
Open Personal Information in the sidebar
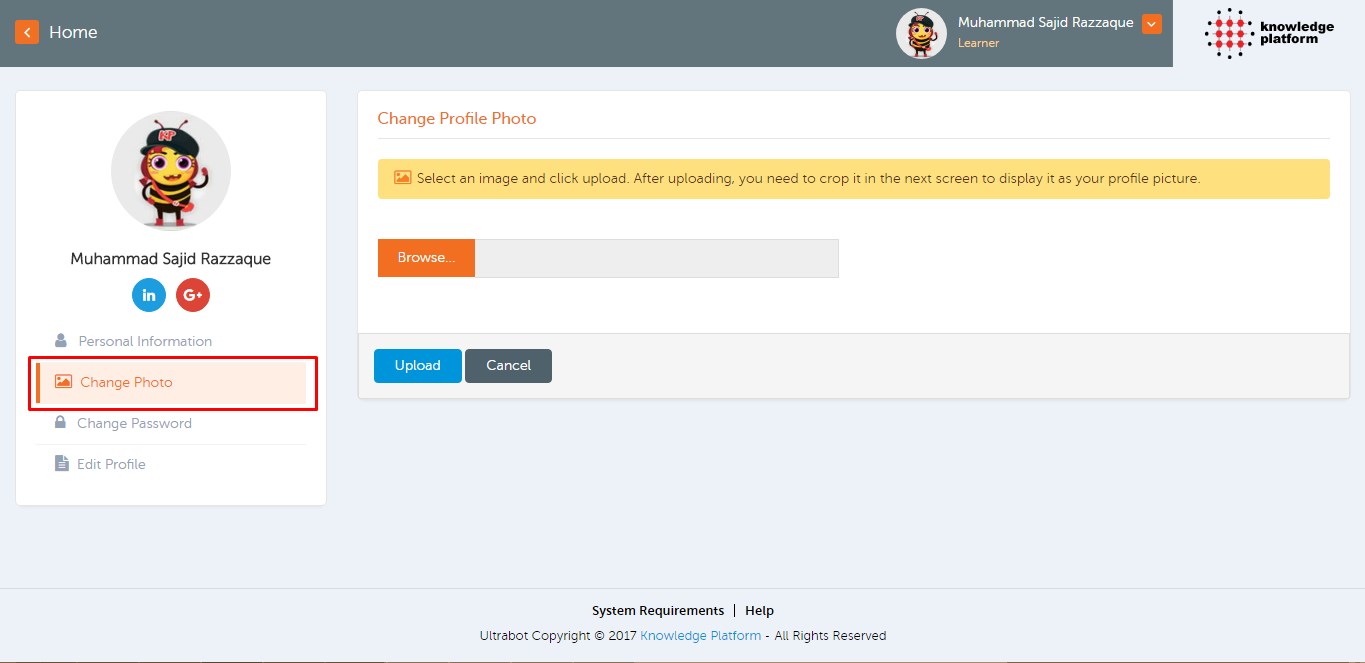point(145,341)
